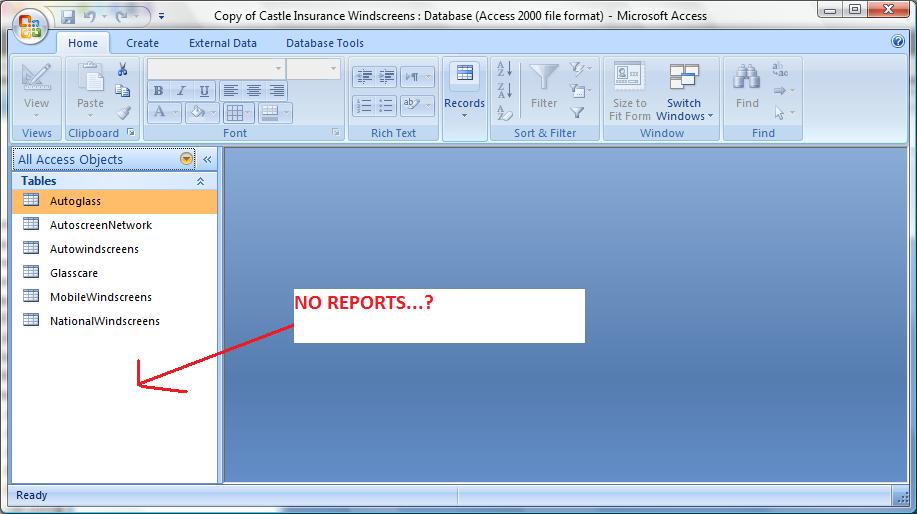Screen dimensions: 917x514
Task: Select the Format Painter brush icon
Action: (123, 112)
